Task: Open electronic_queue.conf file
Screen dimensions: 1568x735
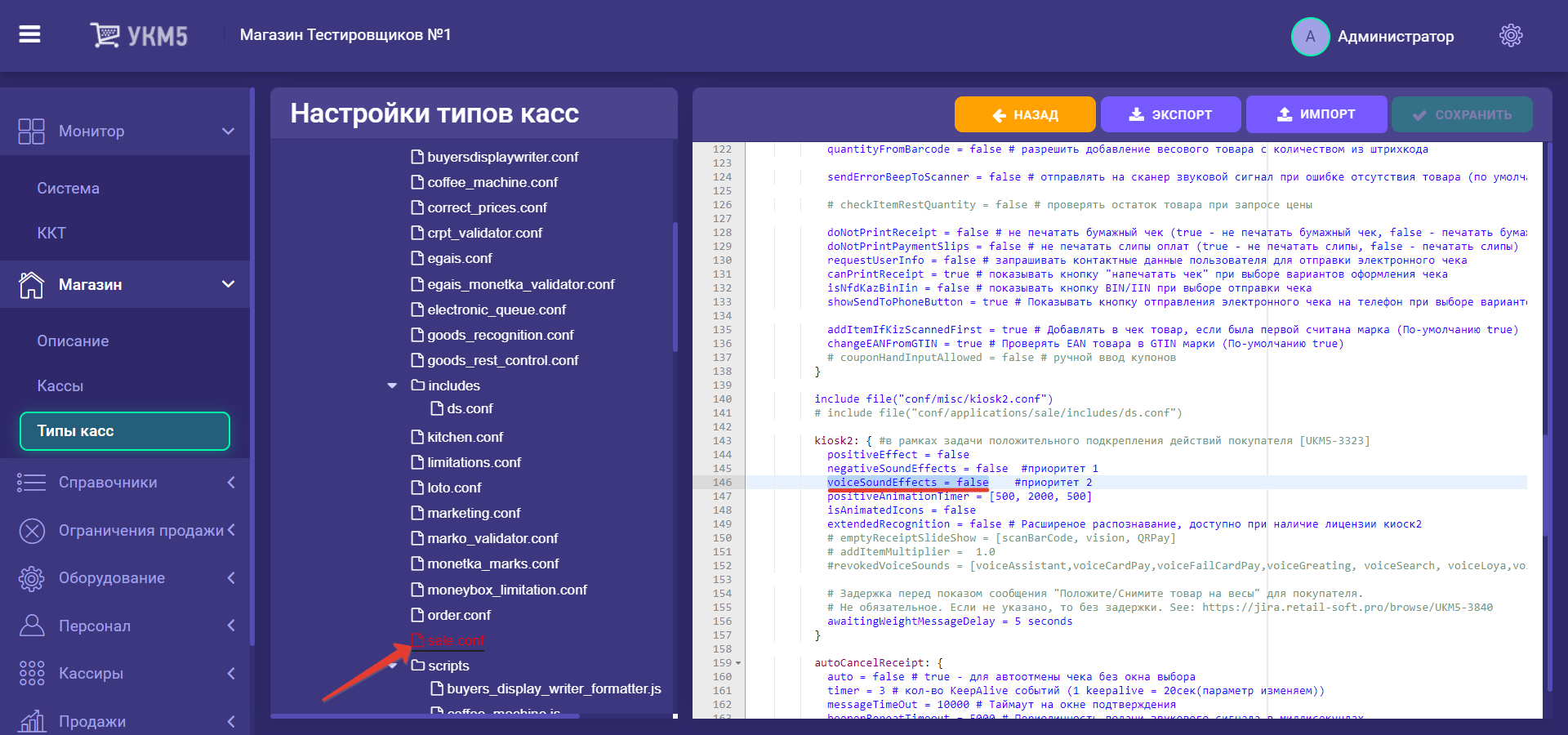Action: [x=497, y=310]
